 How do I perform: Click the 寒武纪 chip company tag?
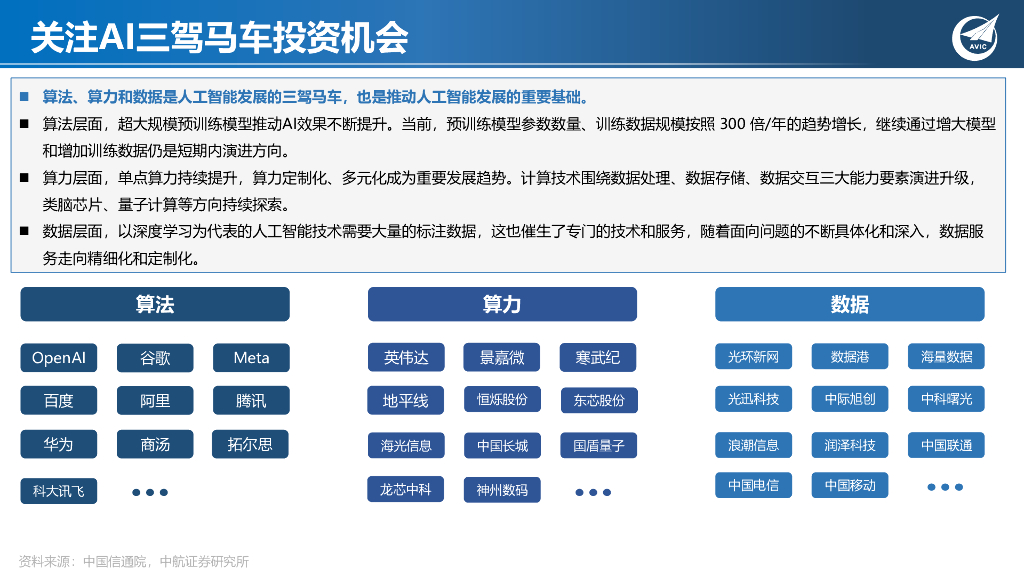(598, 356)
